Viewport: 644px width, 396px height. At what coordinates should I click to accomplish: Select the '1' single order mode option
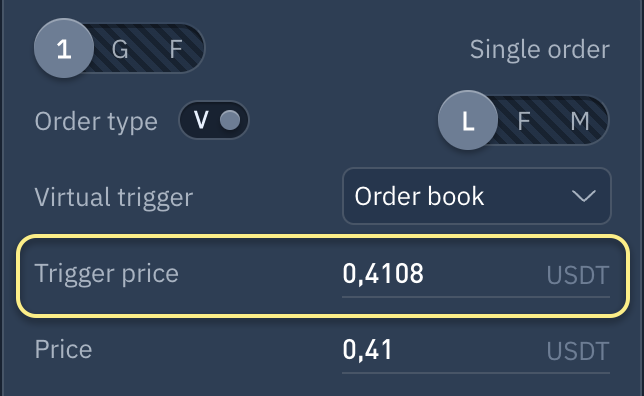(64, 48)
